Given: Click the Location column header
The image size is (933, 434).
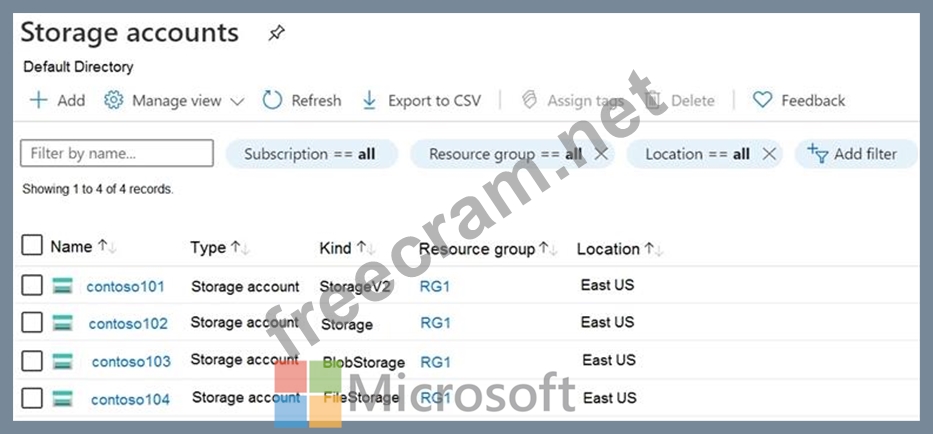Looking at the screenshot, I should pyautogui.click(x=608, y=249).
